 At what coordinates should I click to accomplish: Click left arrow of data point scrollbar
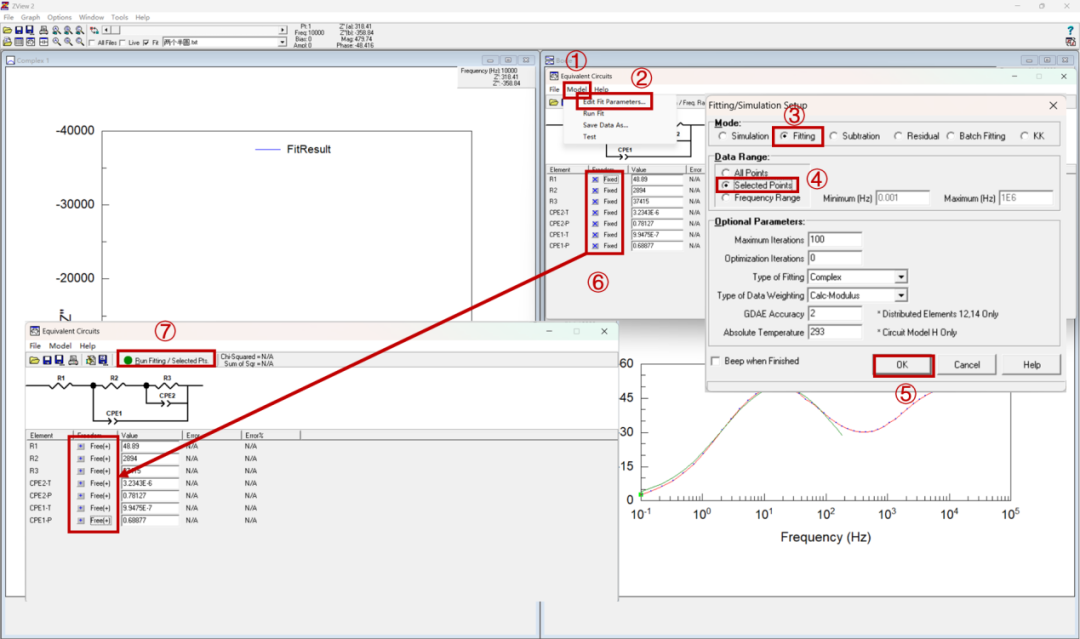(106, 30)
